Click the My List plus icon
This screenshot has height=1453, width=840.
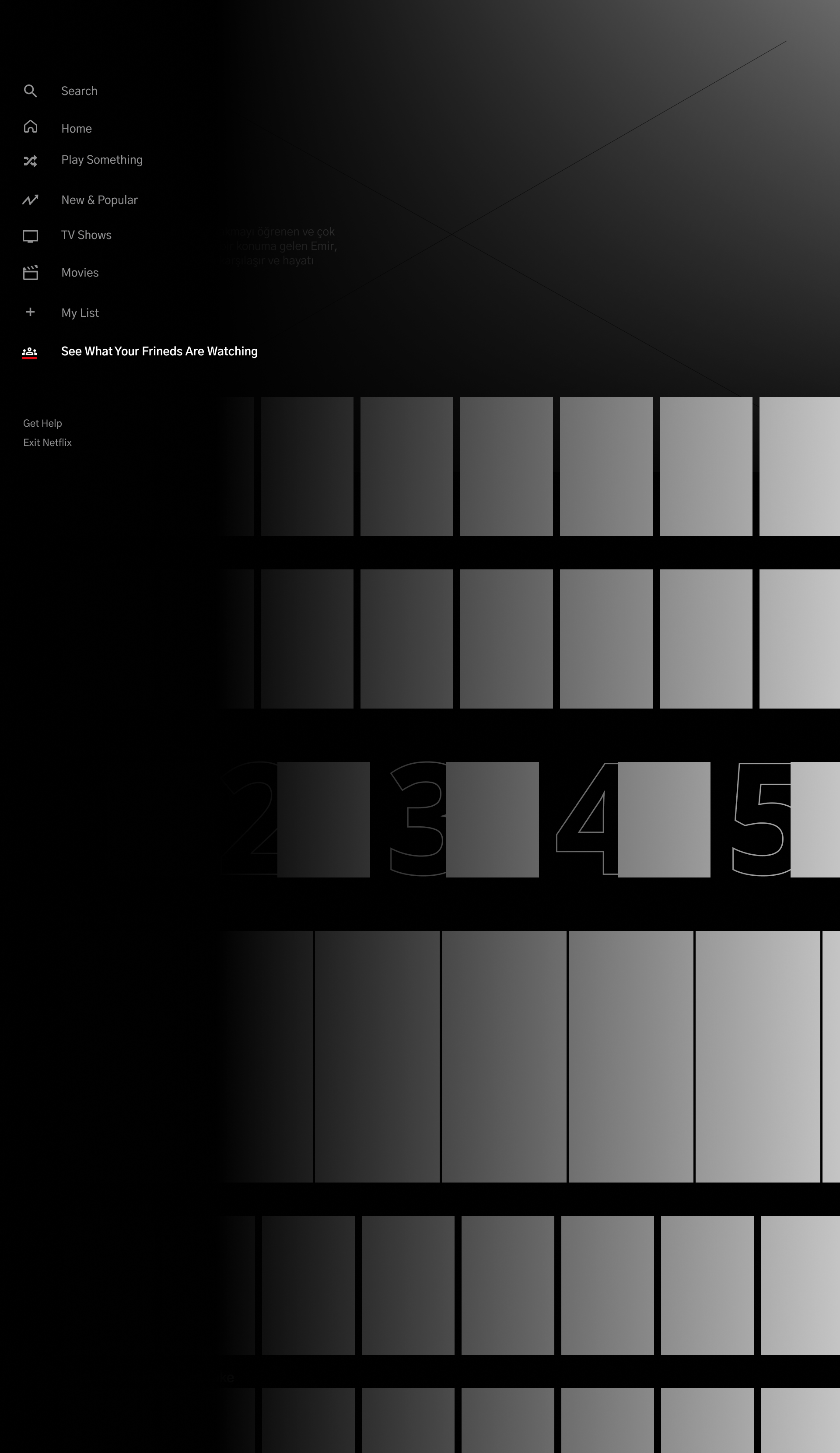(x=30, y=312)
